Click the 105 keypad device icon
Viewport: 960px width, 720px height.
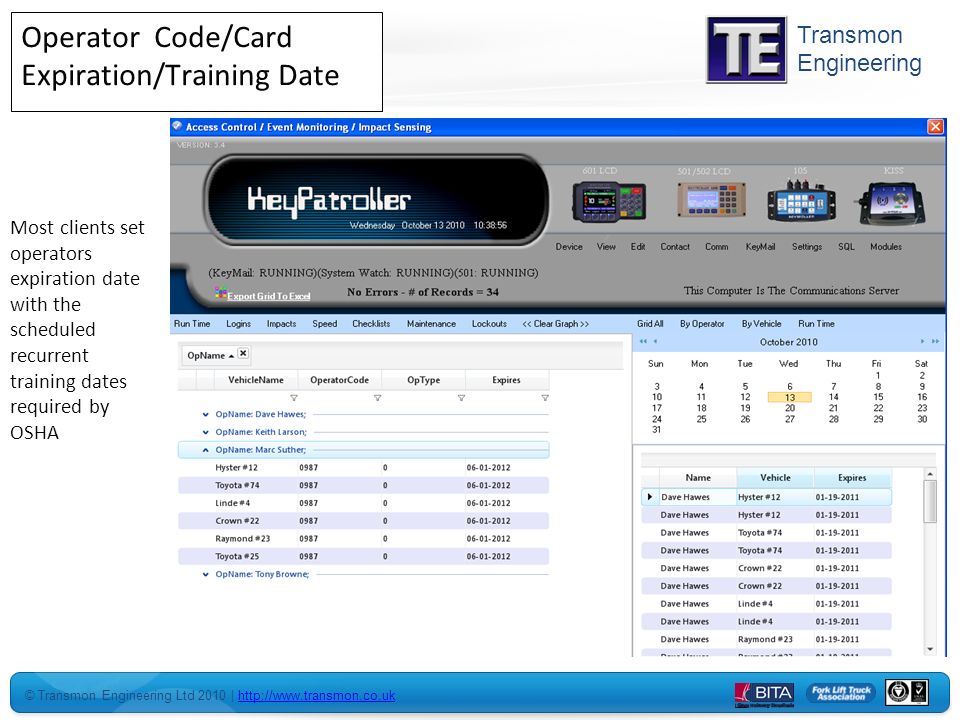point(801,200)
